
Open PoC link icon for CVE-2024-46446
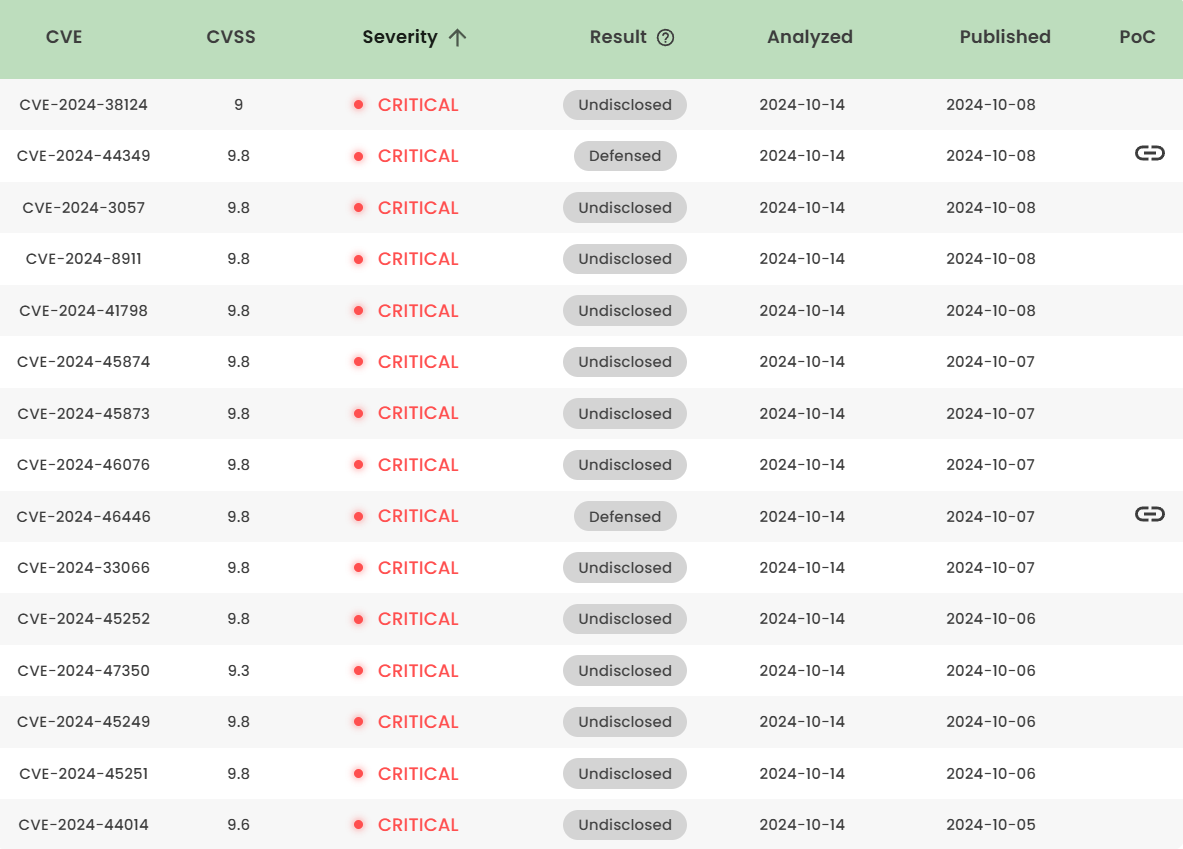tap(1150, 515)
